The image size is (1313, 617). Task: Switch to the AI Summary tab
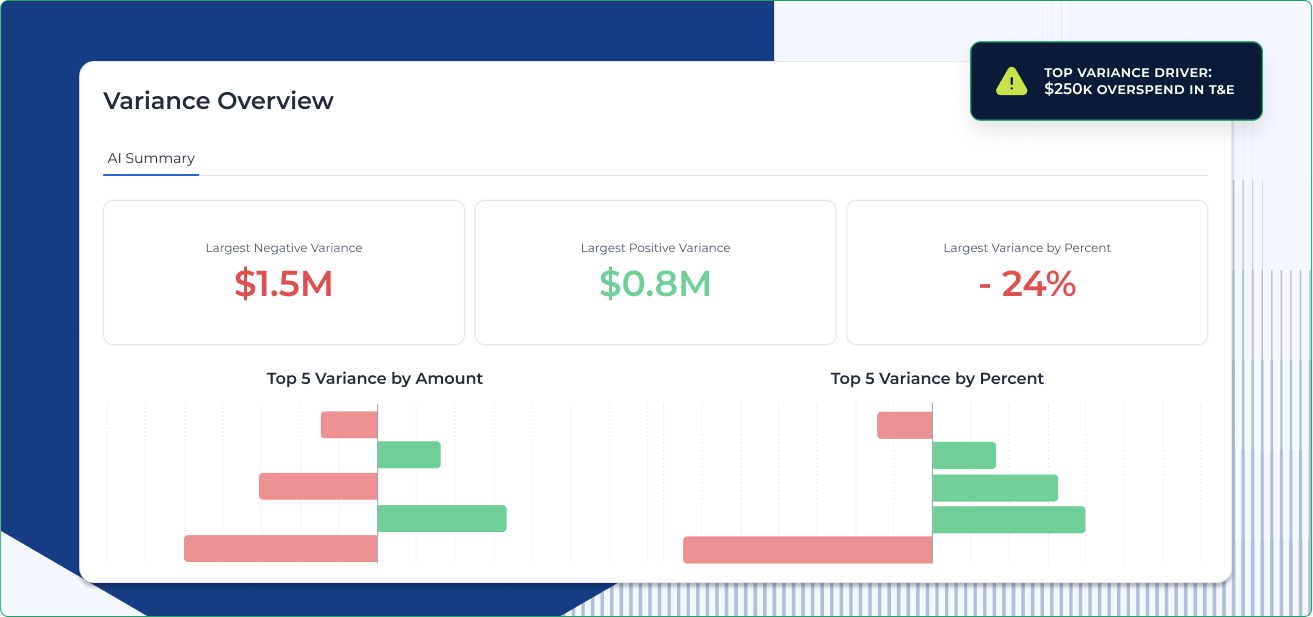(151, 158)
